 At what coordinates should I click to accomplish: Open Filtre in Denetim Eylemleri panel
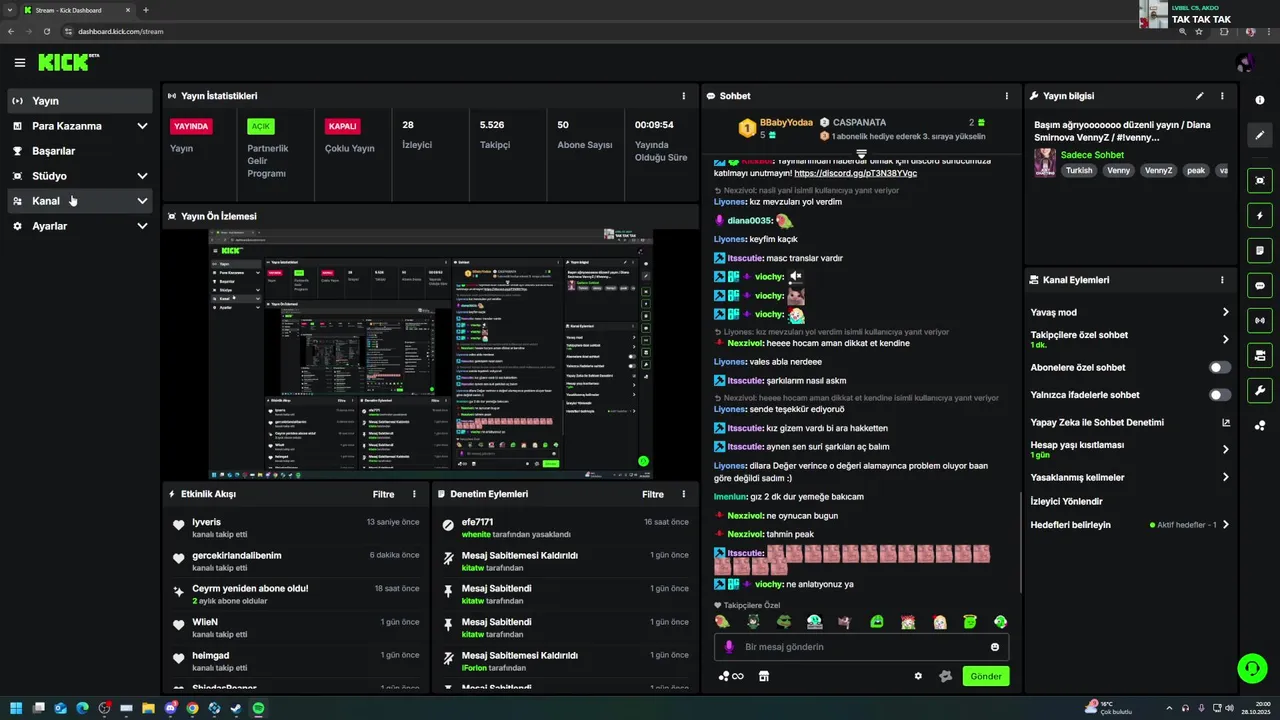tap(653, 494)
